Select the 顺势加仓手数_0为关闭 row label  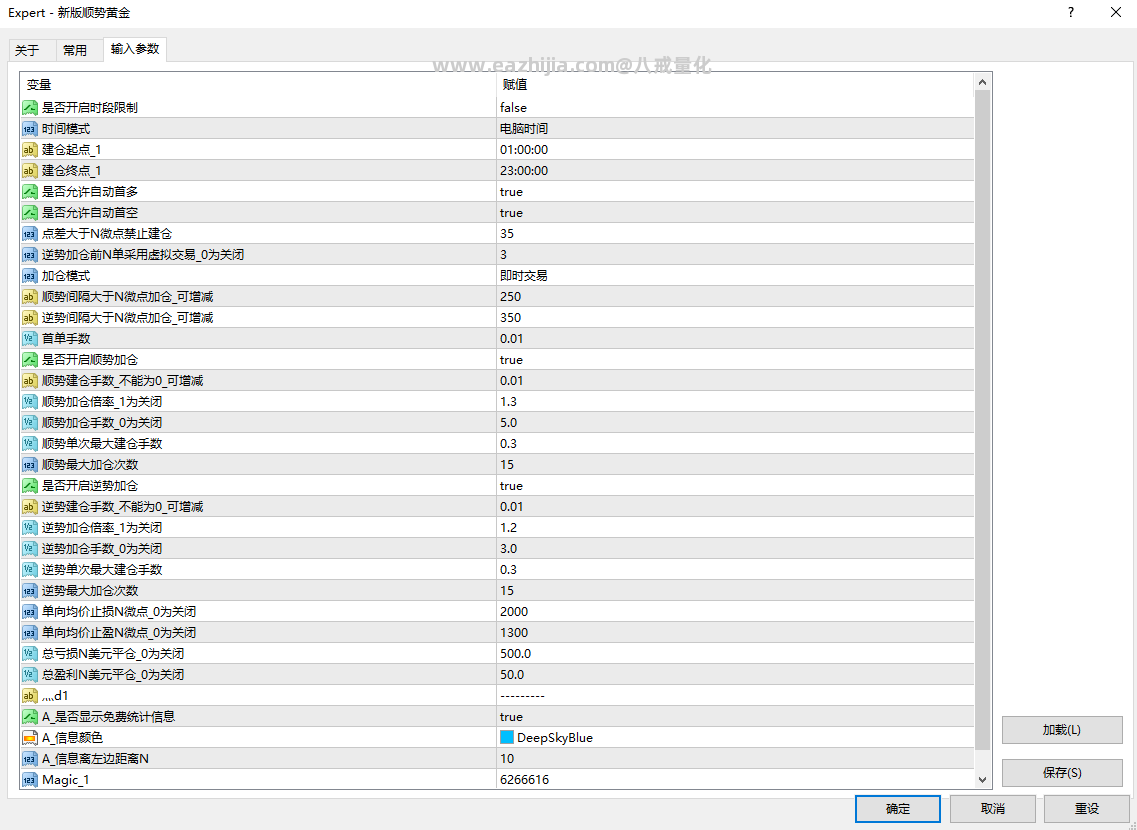[x=102, y=423]
